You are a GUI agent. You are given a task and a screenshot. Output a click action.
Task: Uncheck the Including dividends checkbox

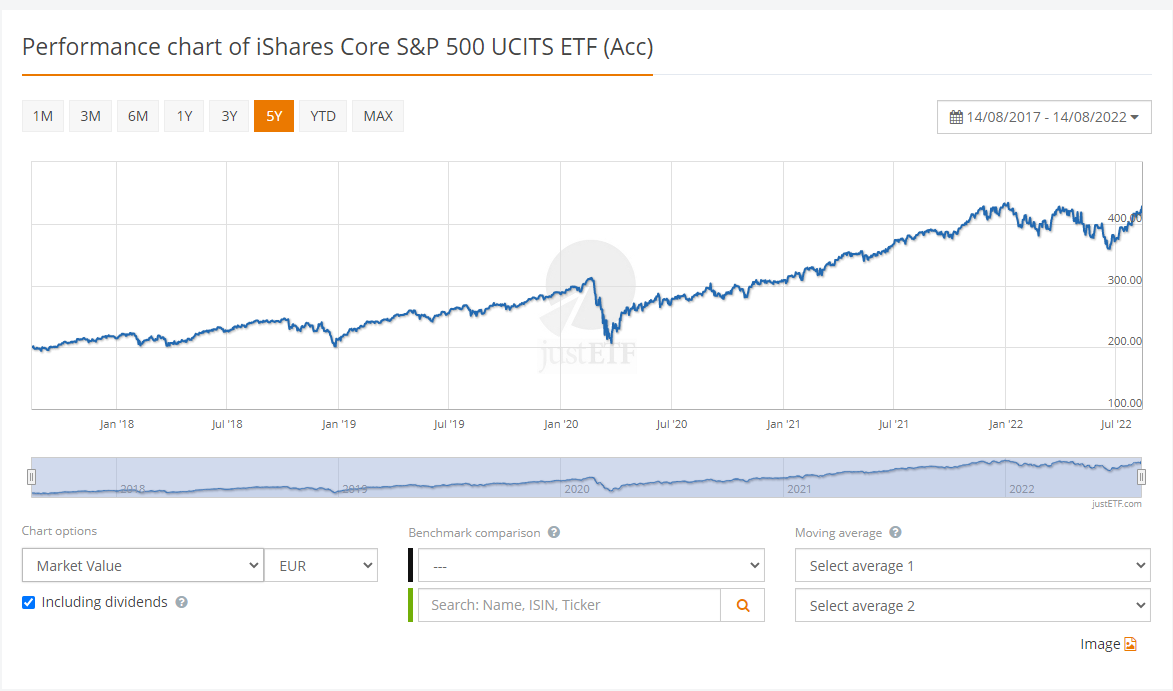[28, 603]
